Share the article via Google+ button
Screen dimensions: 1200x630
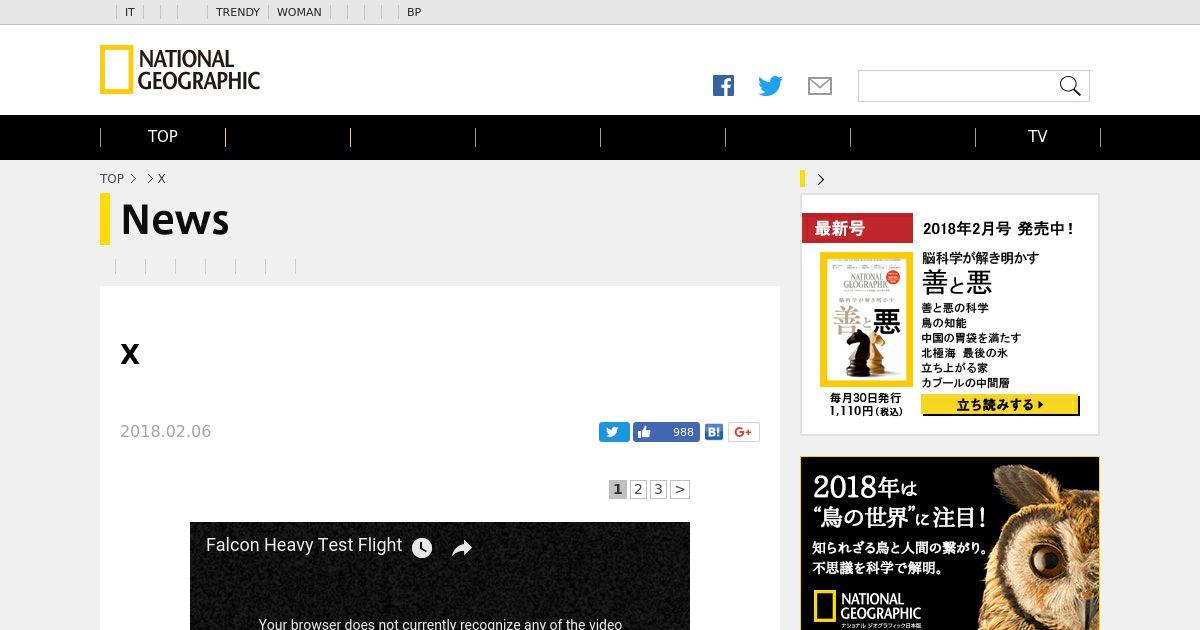pos(743,432)
